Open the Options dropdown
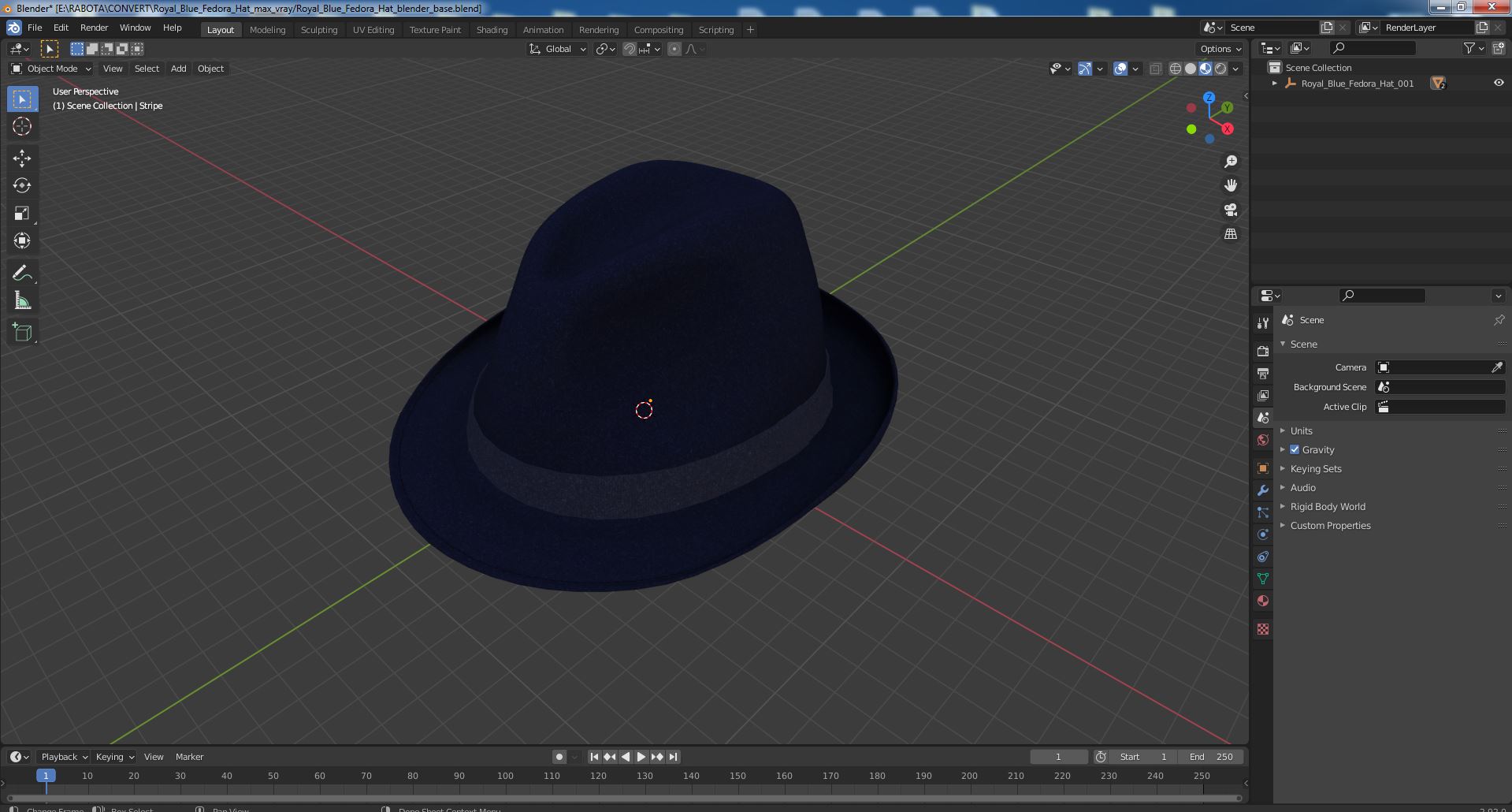This screenshot has width=1512, height=812. point(1220,49)
